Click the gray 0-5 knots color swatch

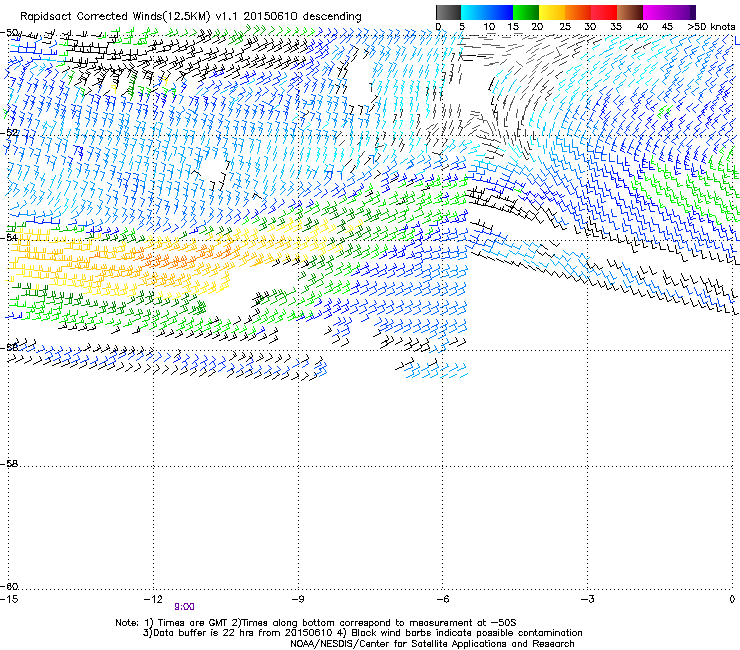click(448, 12)
